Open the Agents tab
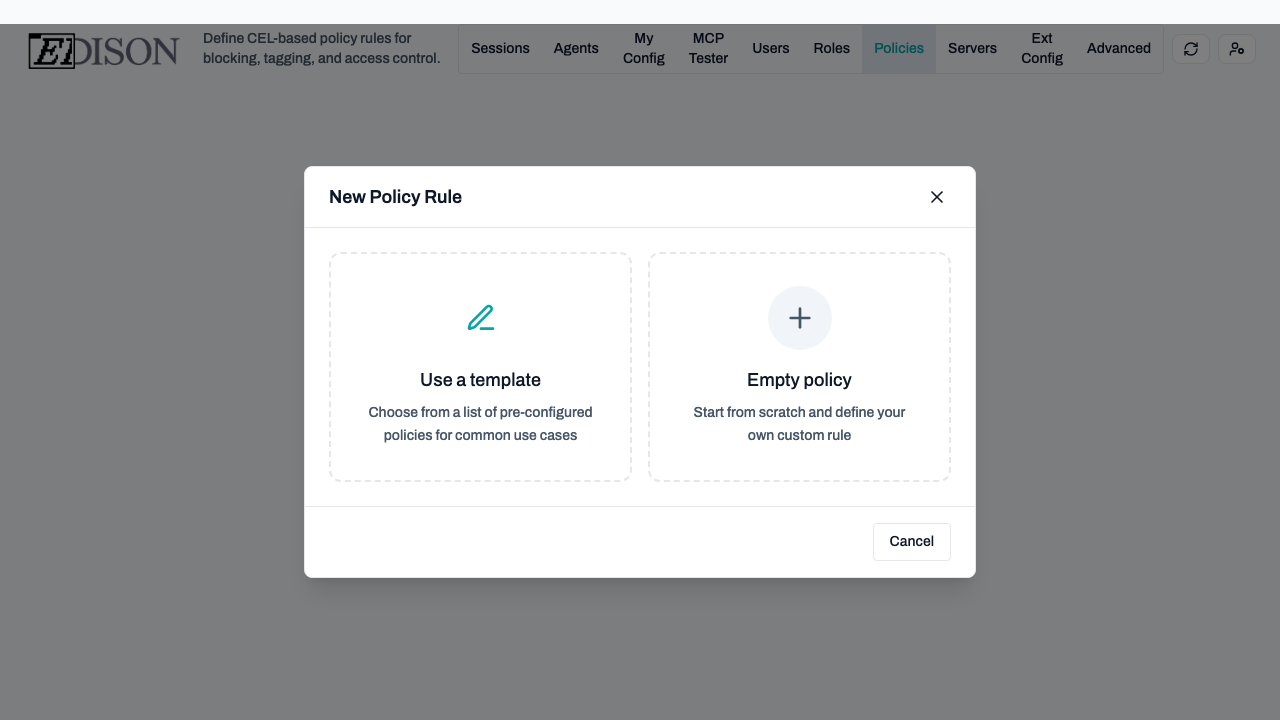 576,48
